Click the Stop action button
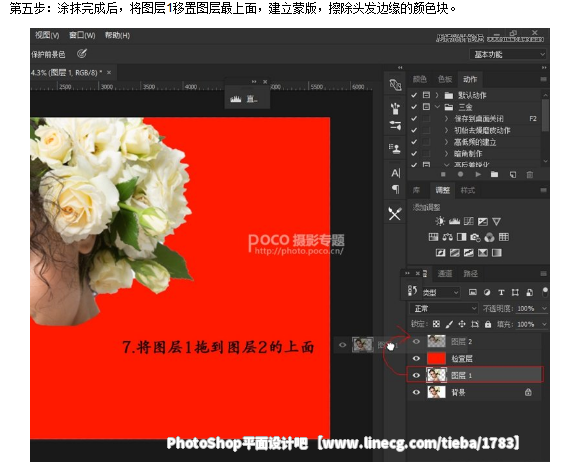 point(443,175)
